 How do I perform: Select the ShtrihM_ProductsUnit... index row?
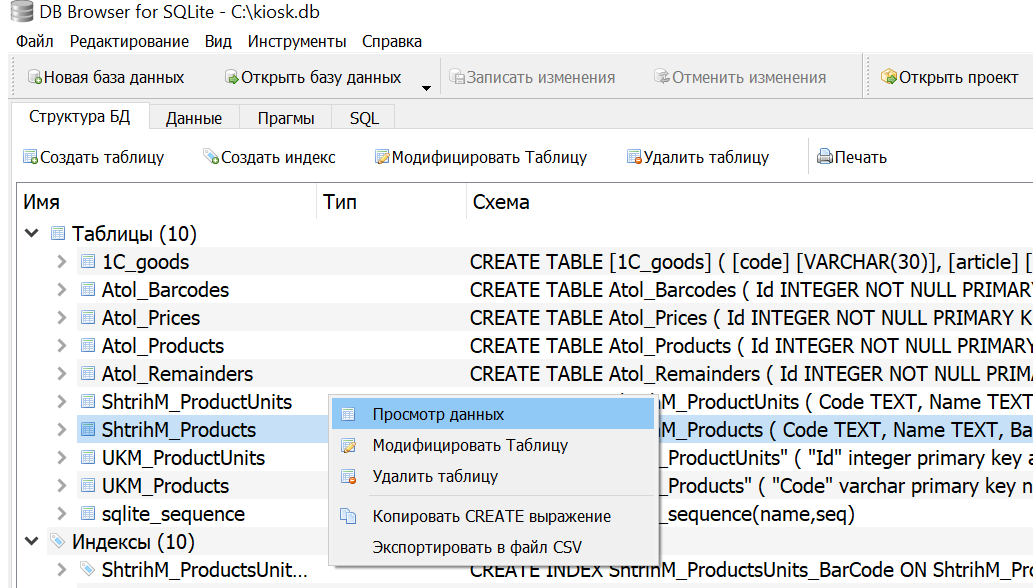coord(204,569)
